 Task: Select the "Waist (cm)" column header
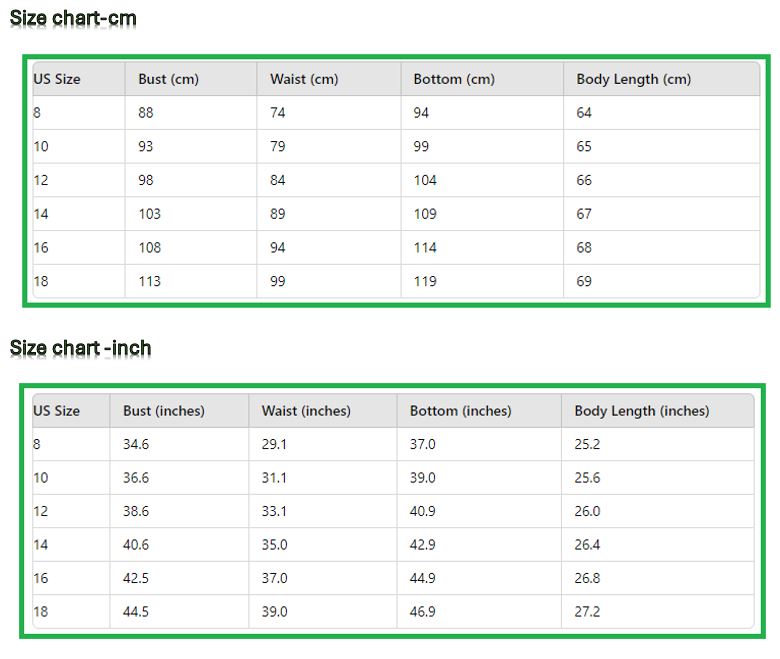pos(304,79)
